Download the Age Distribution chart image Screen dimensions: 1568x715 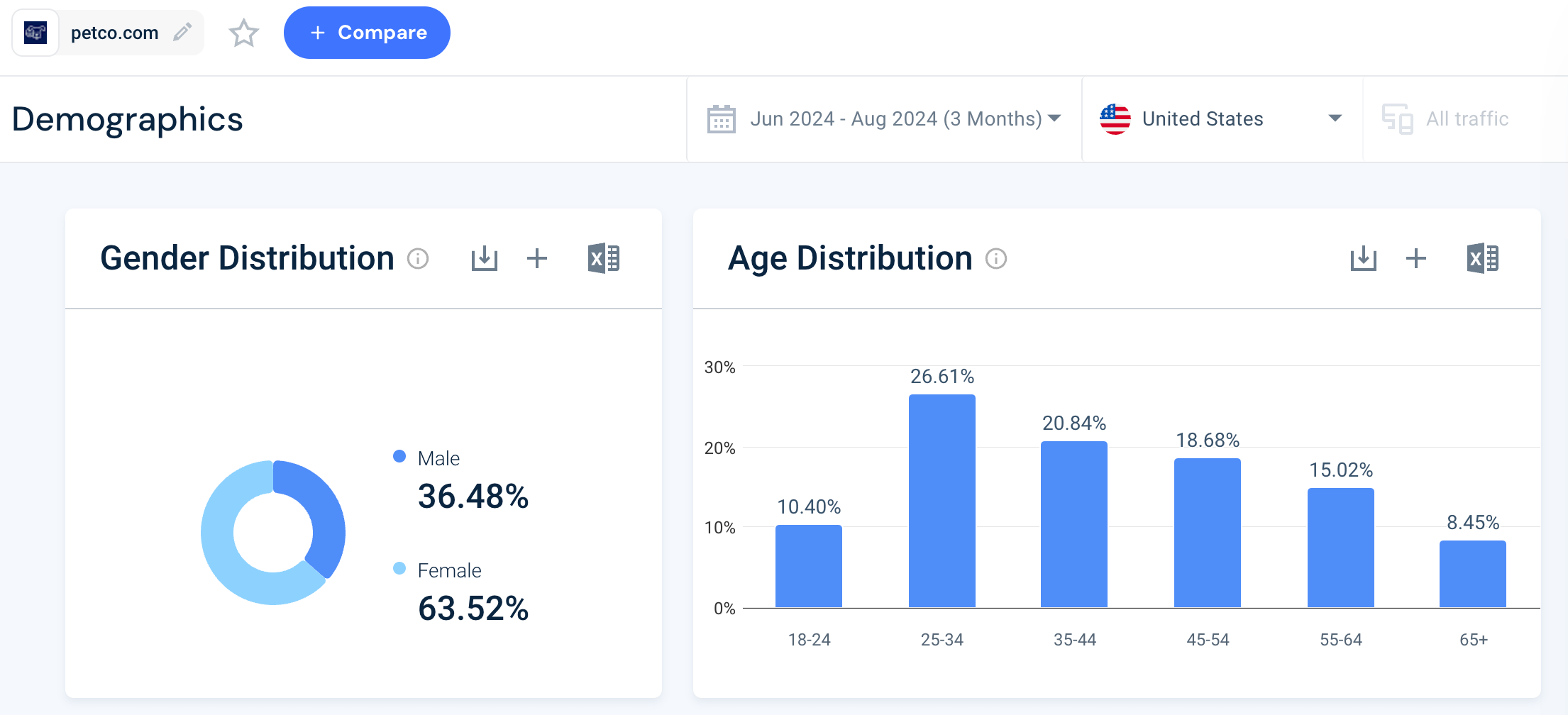[x=1363, y=259]
